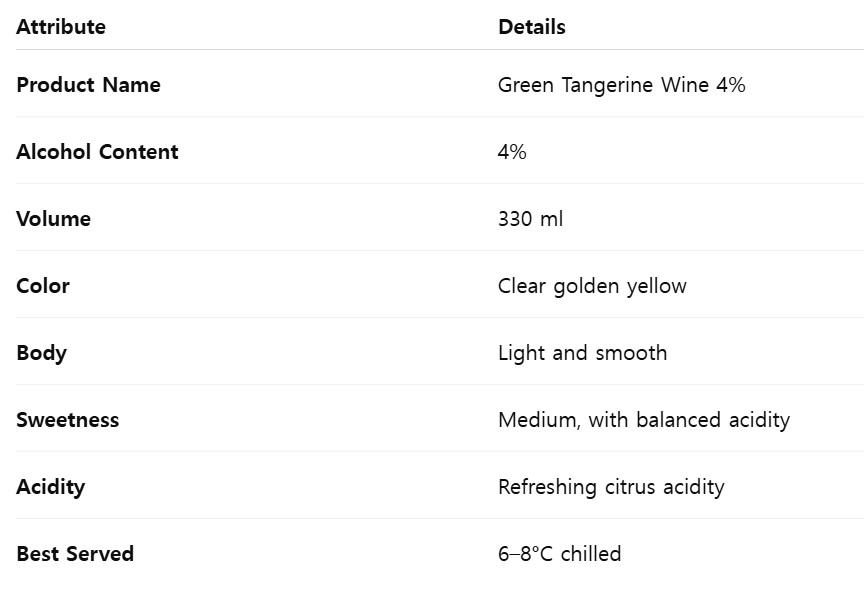
Task: Click the Attribute column header
Action: (61, 27)
